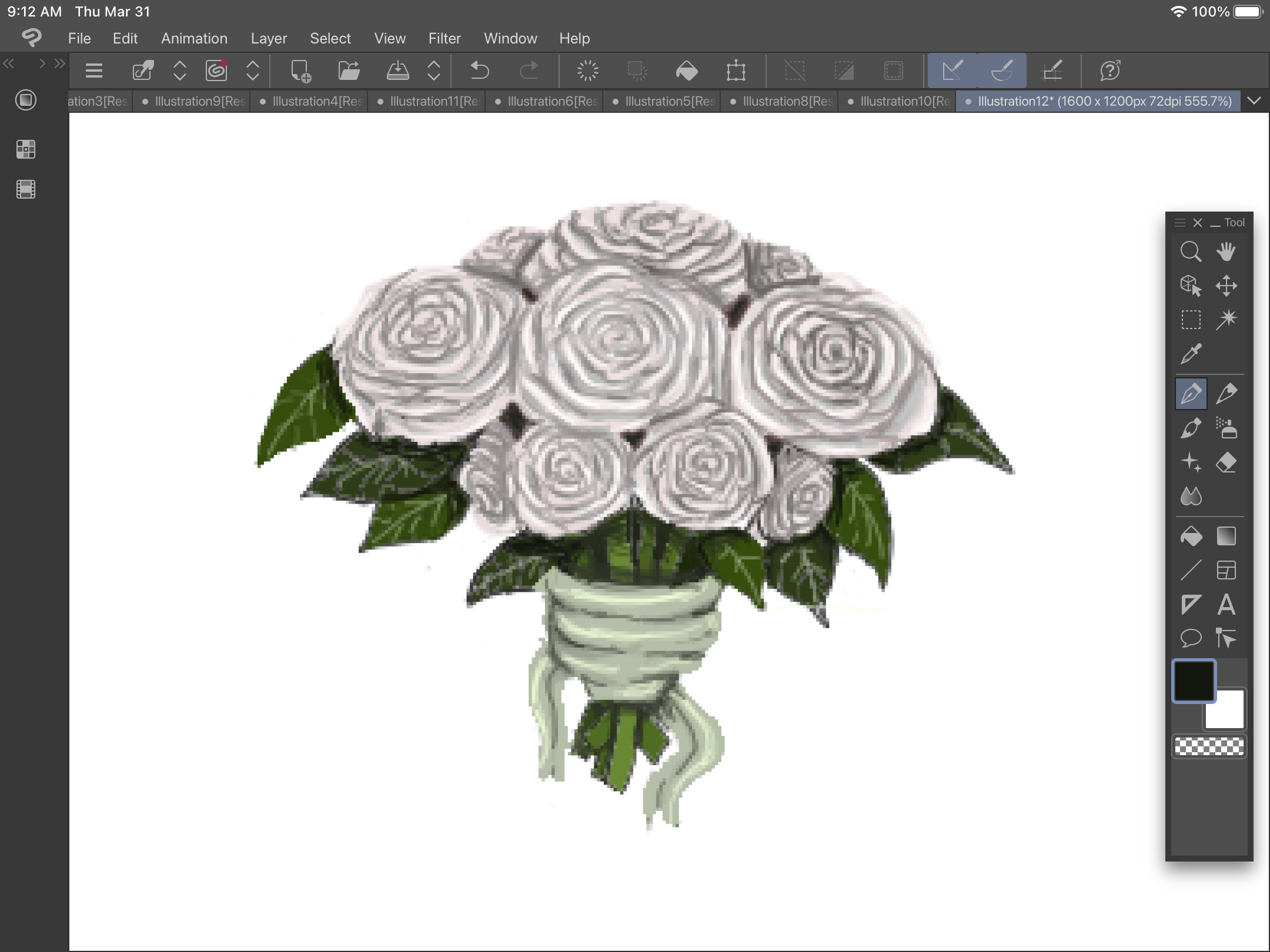Choose the Fill bucket tool in tool palette
The image size is (1270, 952).
[x=1191, y=537]
